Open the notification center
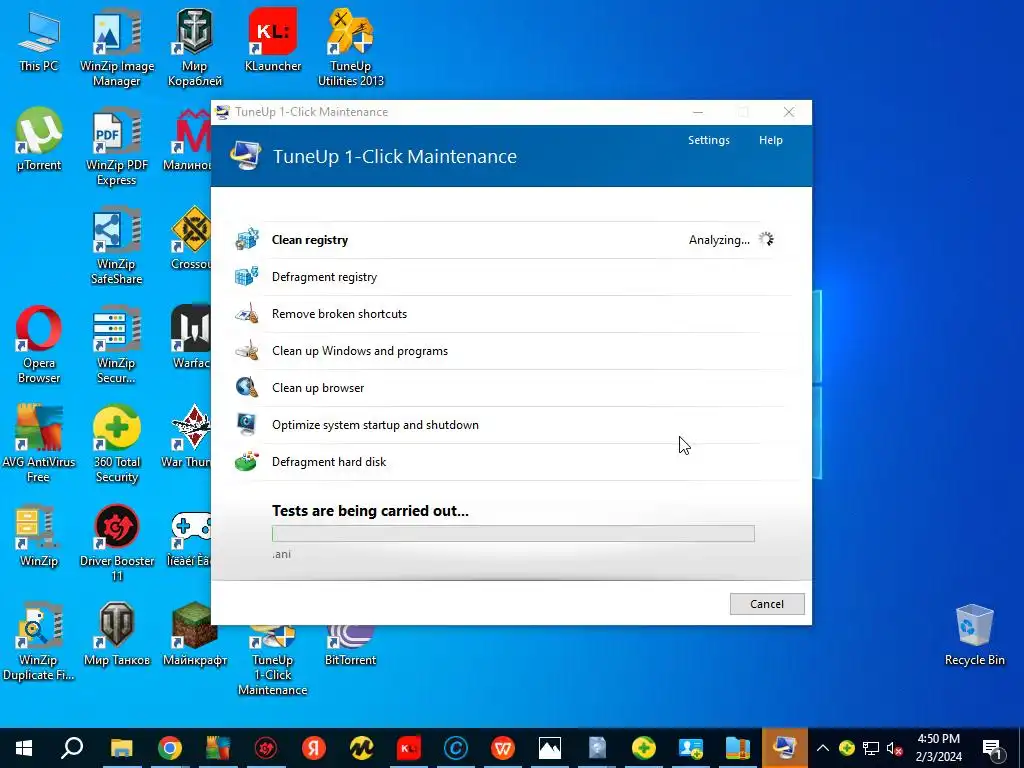1024x768 pixels. coord(993,748)
